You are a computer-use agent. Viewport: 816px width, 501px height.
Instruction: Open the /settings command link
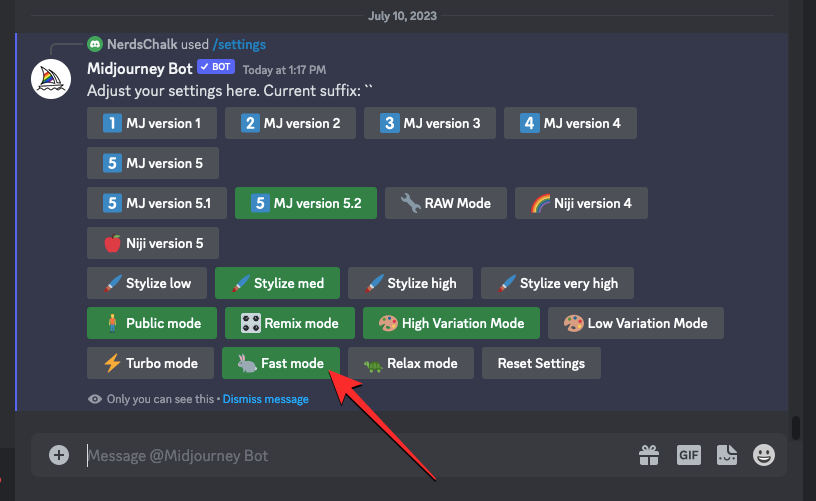click(239, 44)
